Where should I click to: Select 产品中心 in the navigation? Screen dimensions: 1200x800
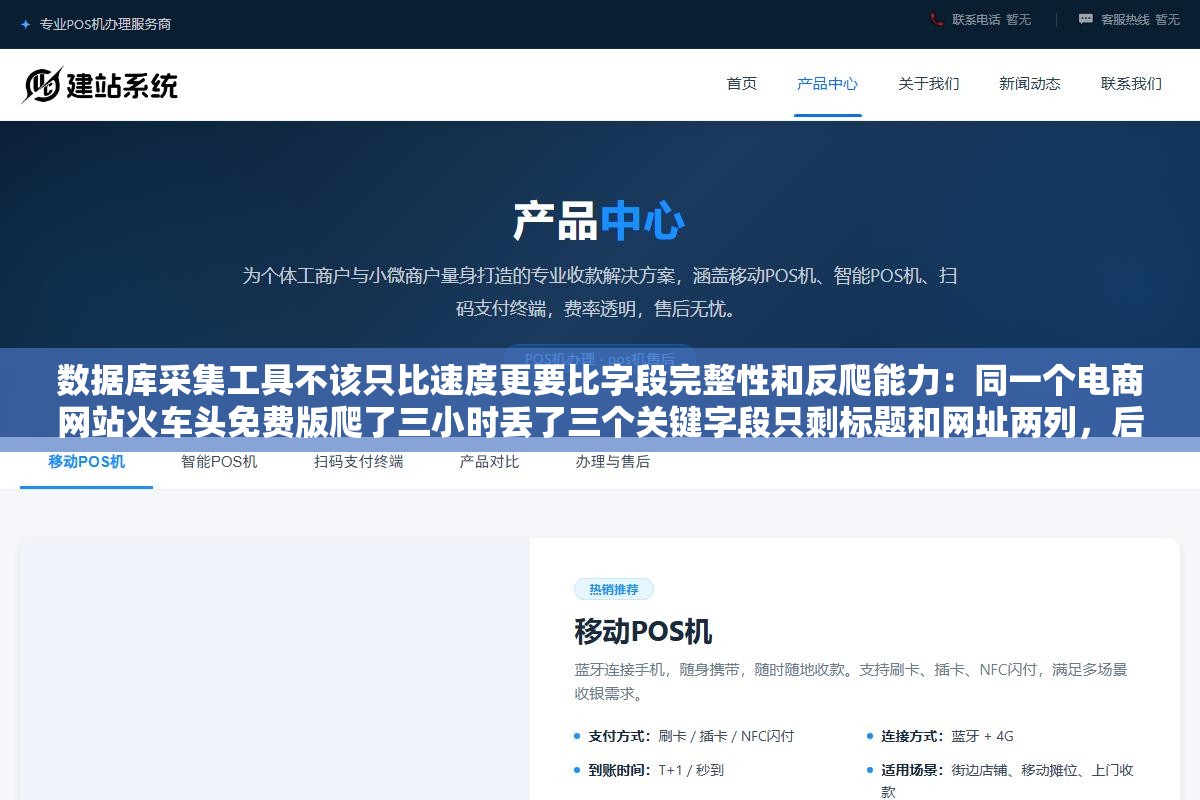tap(828, 84)
